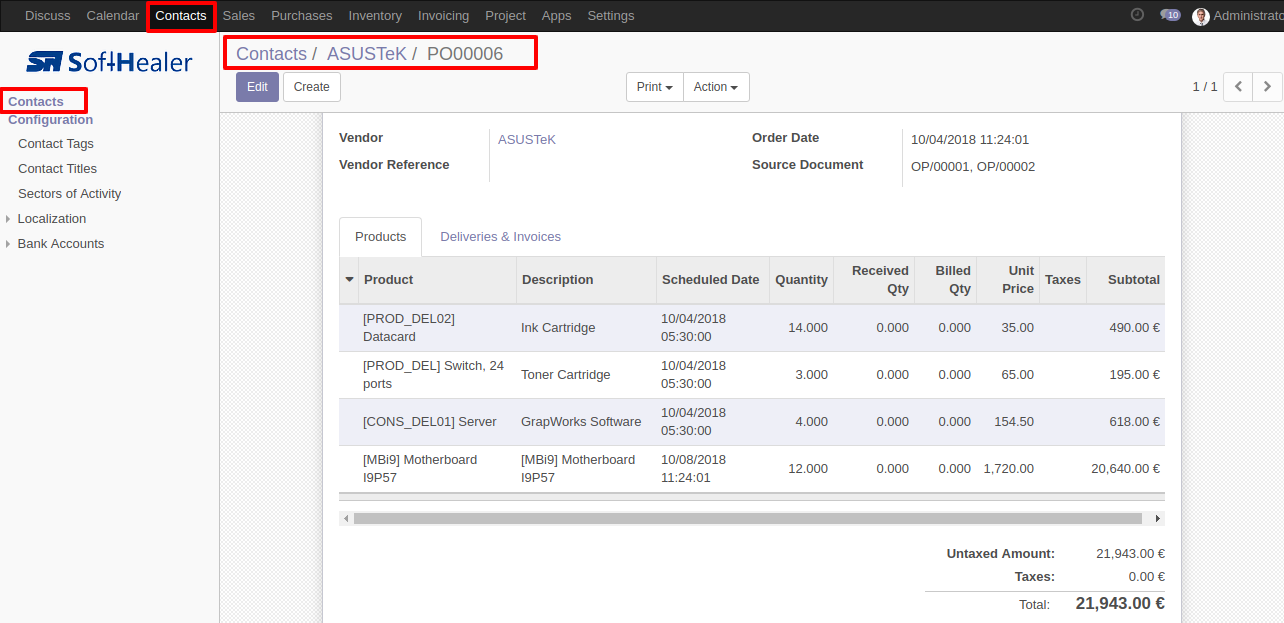Open the activities clock icon
The height and width of the screenshot is (623, 1284).
click(1137, 15)
